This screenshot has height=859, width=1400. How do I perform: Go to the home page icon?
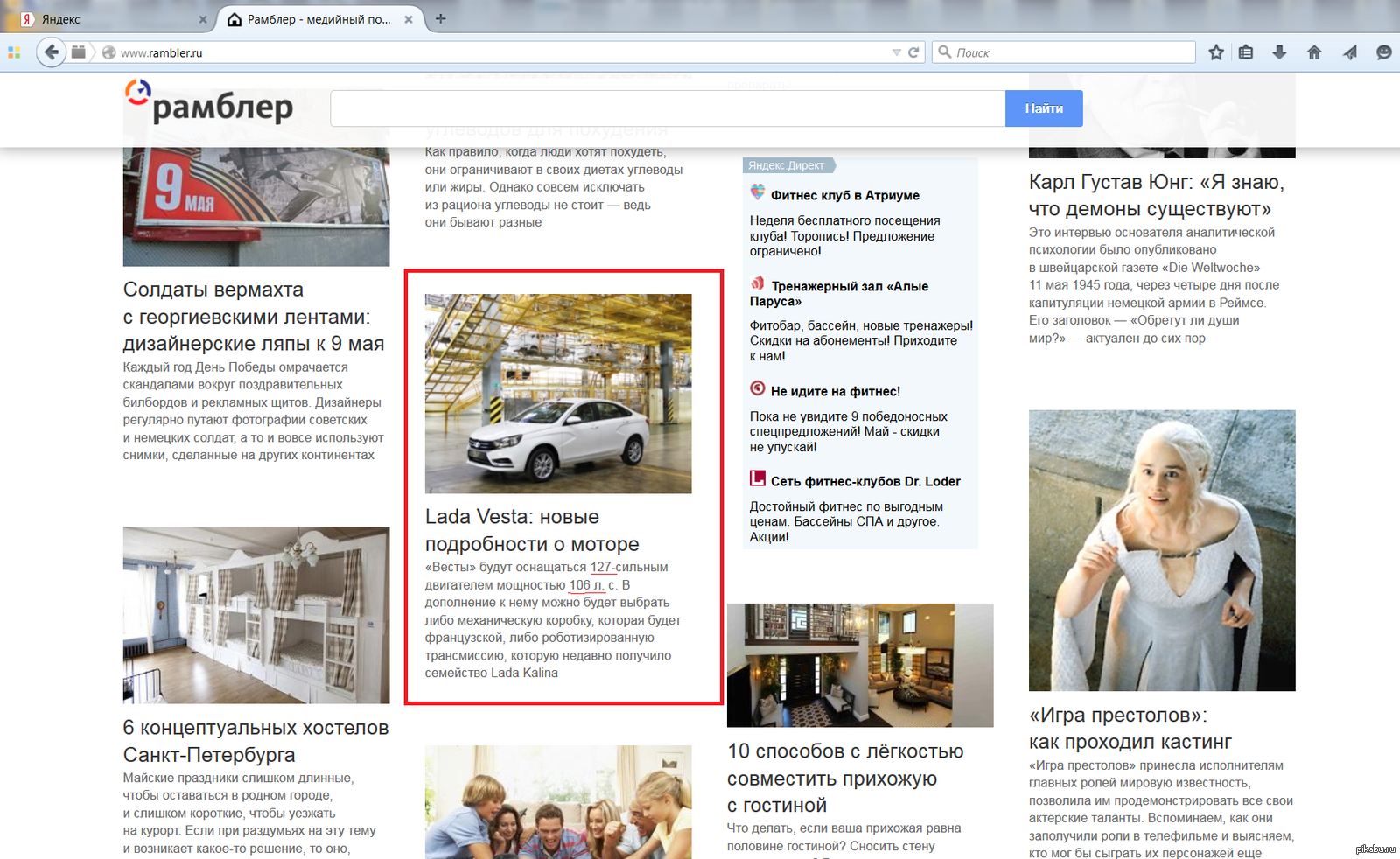[x=1314, y=52]
